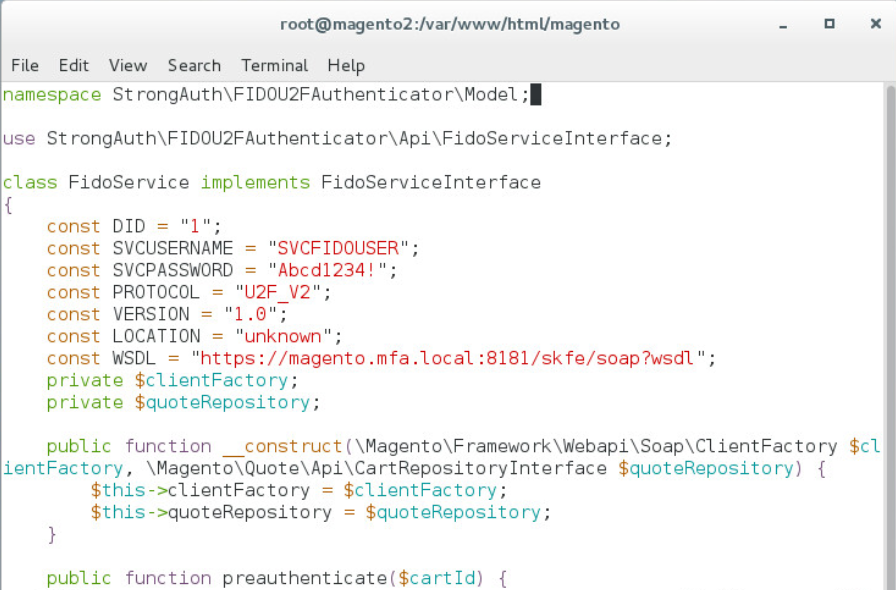
Task: Click the class name 'FidoService'
Action: pos(129,182)
